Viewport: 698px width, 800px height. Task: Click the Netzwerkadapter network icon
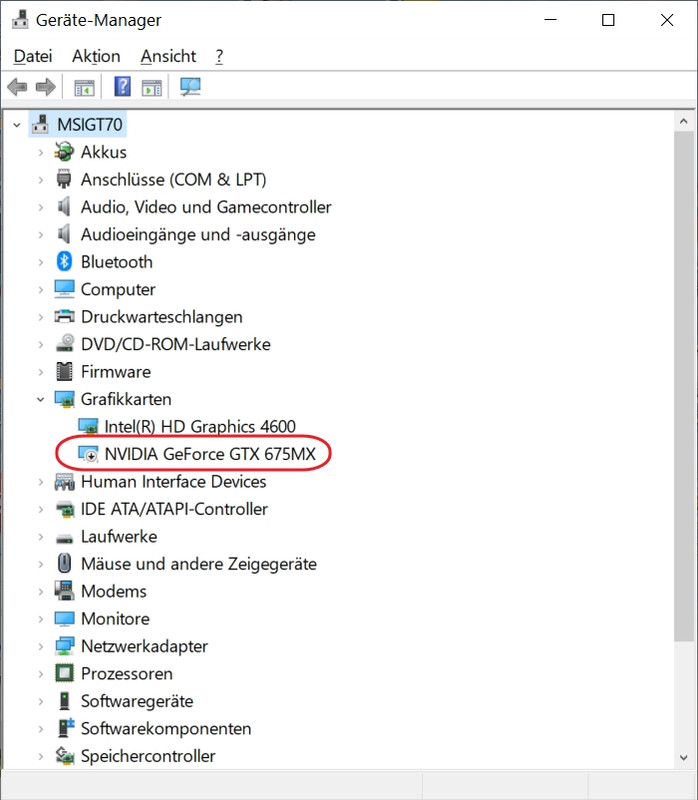[x=64, y=646]
